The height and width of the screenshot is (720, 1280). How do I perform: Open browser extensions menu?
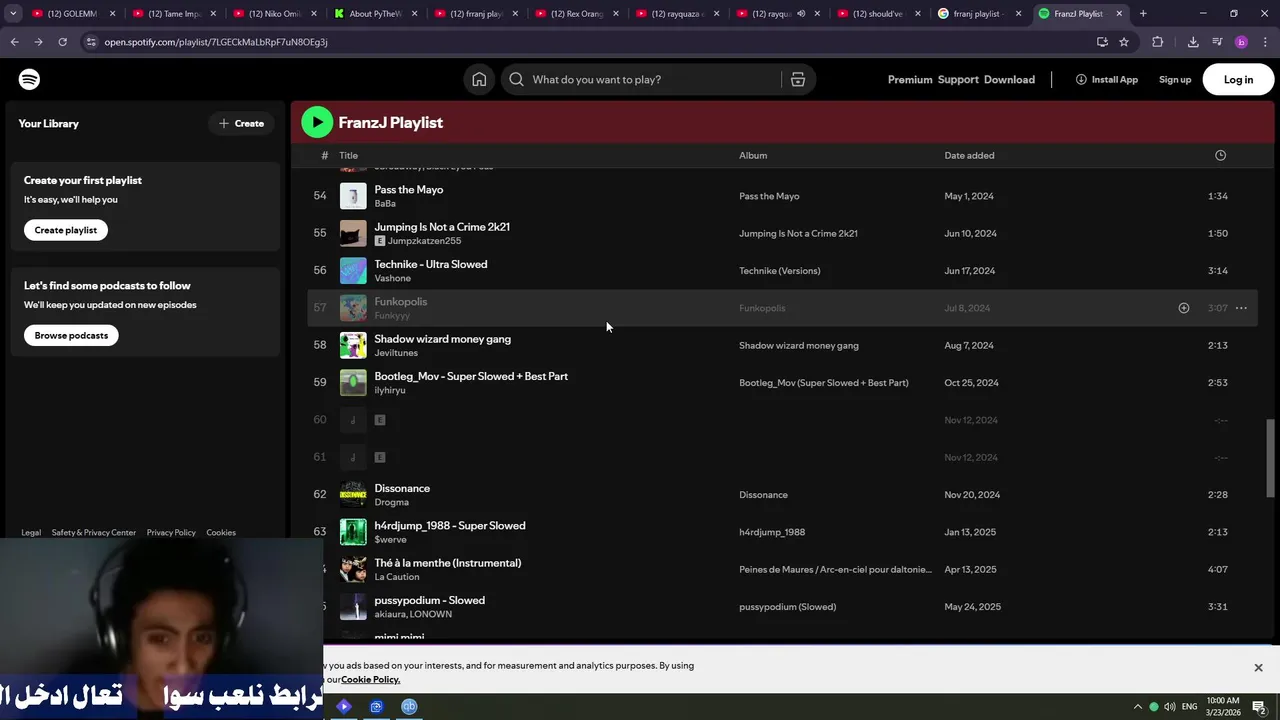pos(1157,42)
